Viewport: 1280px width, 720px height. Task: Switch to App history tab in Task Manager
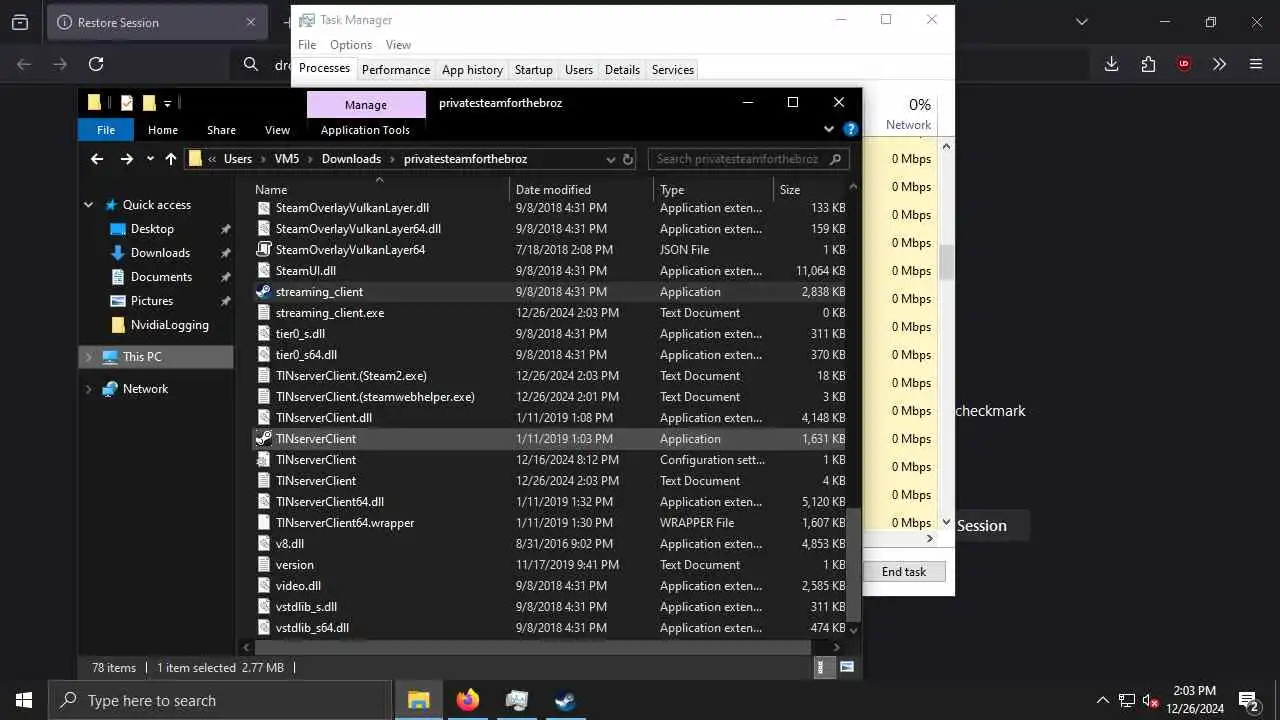coord(472,70)
